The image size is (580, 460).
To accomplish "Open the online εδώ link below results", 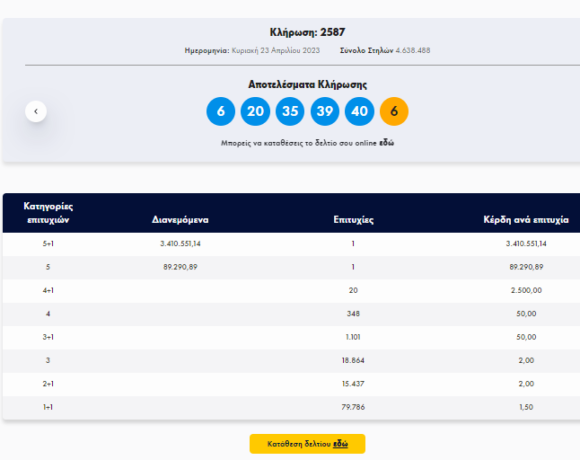I will point(387,143).
